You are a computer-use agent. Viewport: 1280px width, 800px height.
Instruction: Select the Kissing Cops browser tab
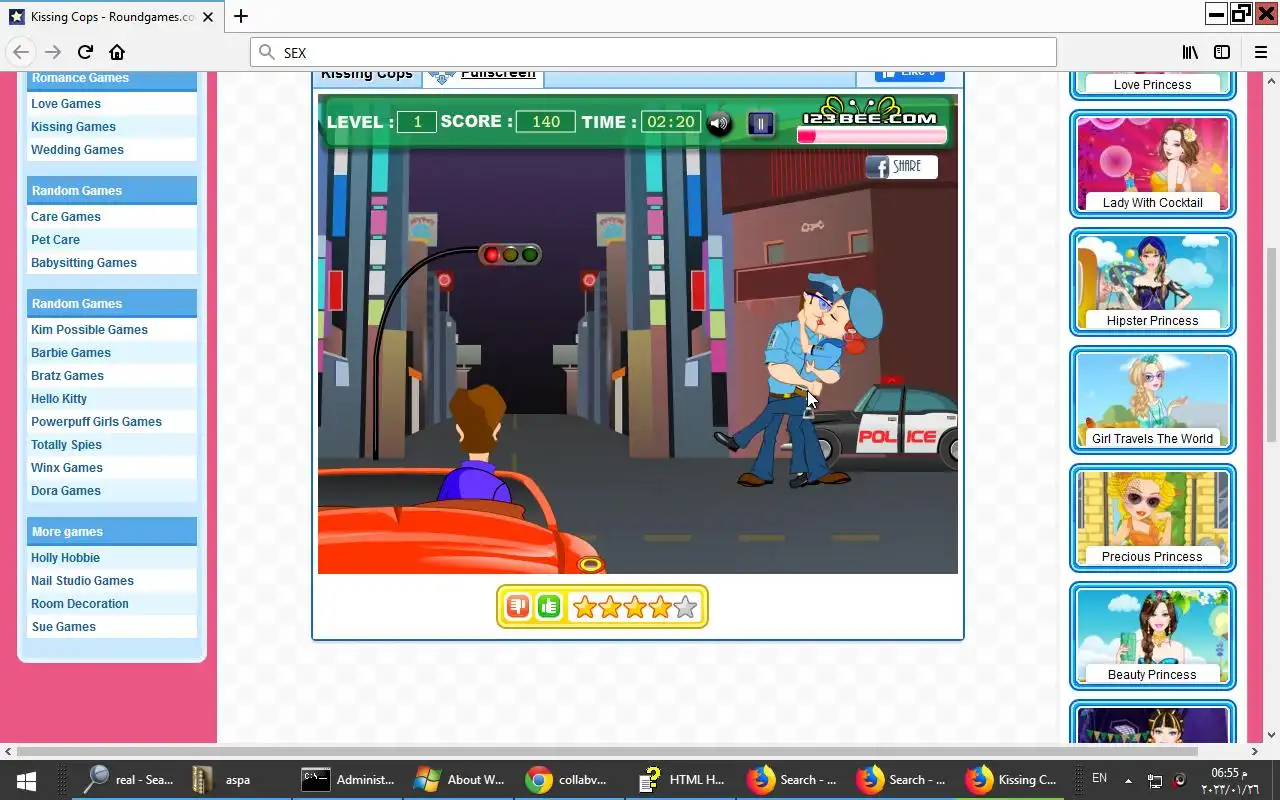[x=110, y=16]
